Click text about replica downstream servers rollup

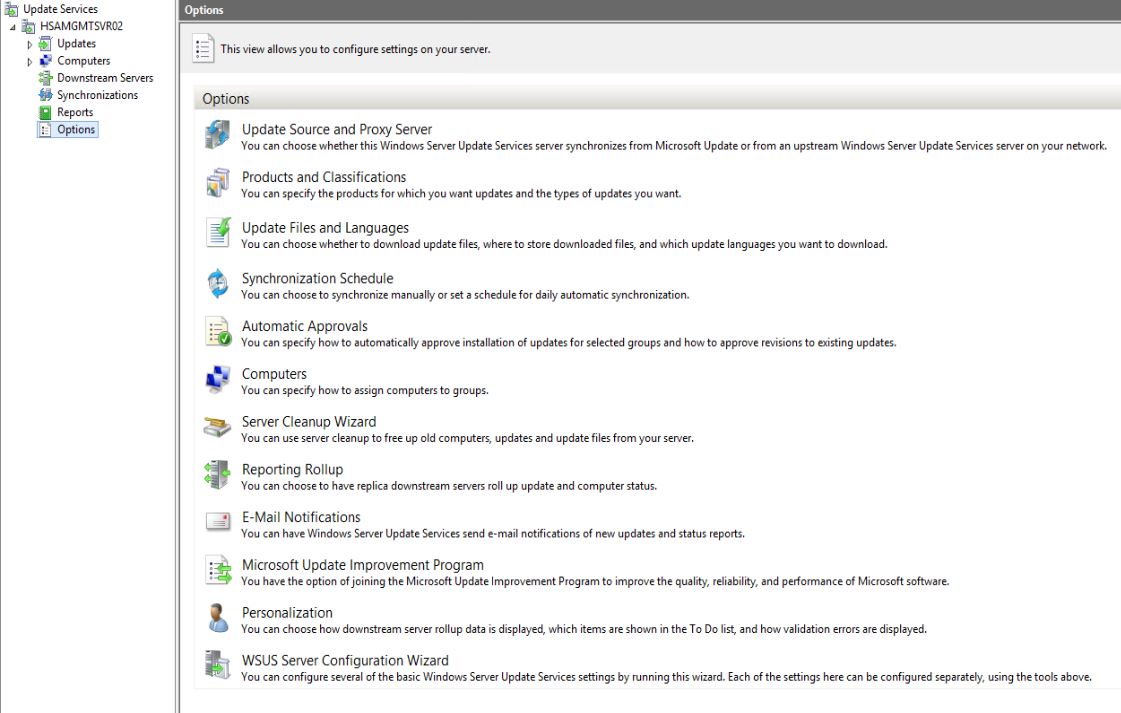pos(448,486)
